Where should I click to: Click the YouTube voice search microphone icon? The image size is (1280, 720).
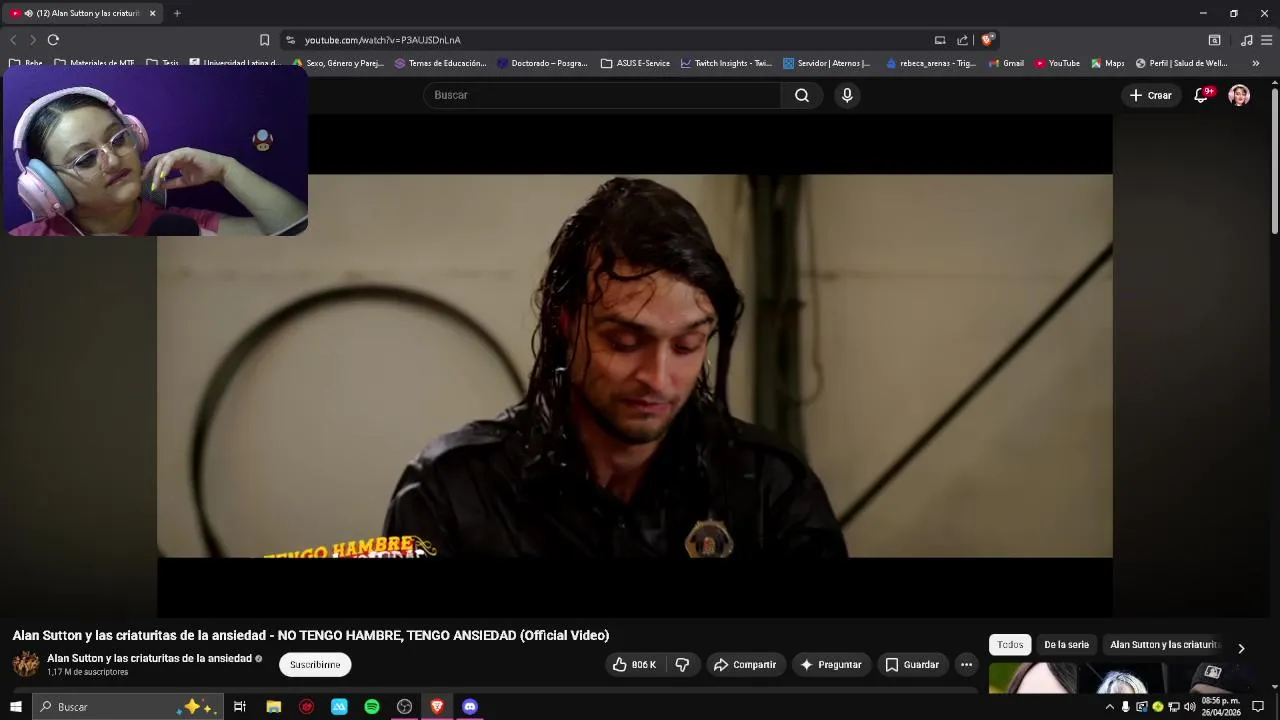click(x=847, y=95)
